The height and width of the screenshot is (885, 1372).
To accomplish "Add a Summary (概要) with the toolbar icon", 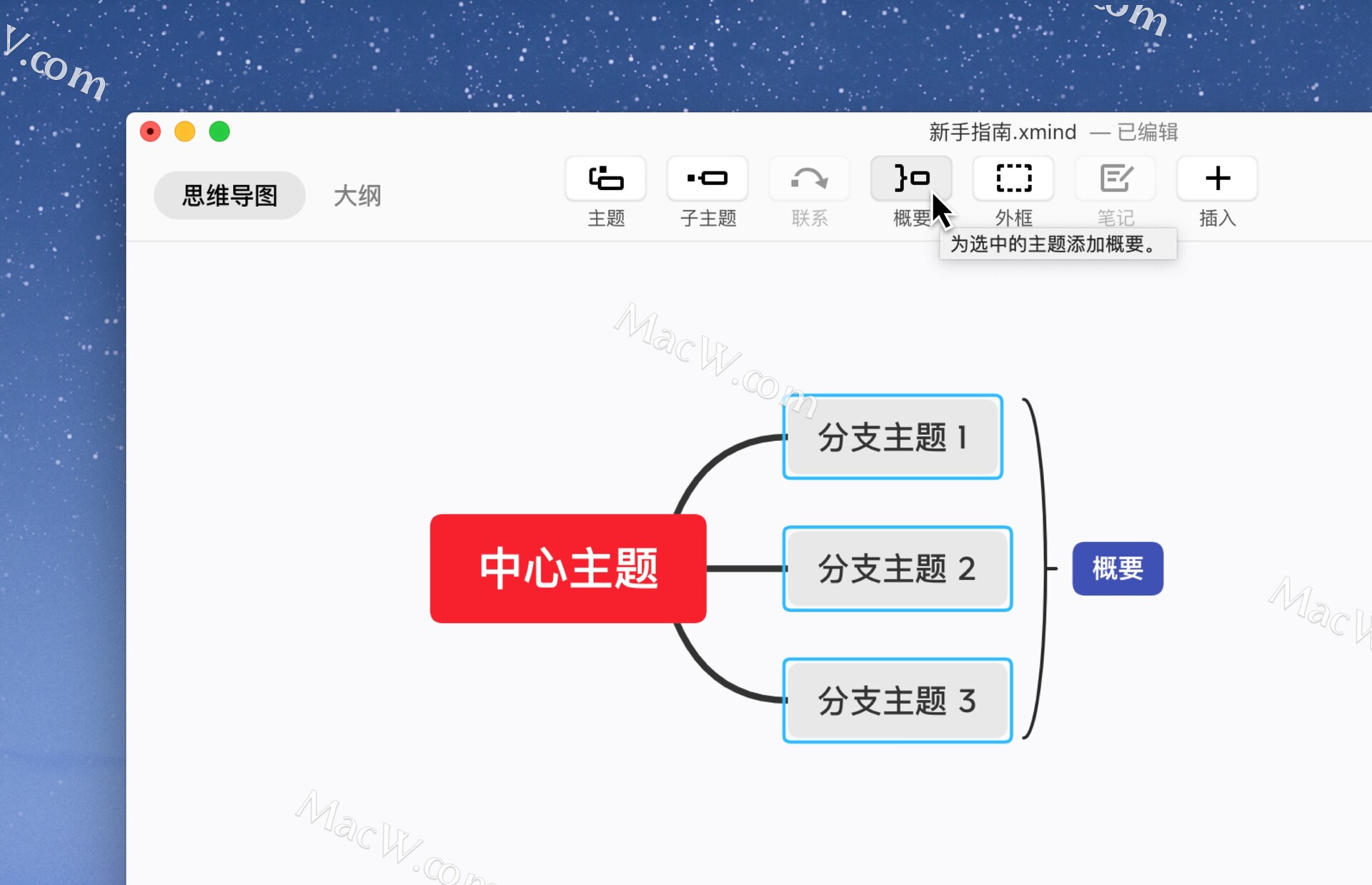I will (x=910, y=178).
